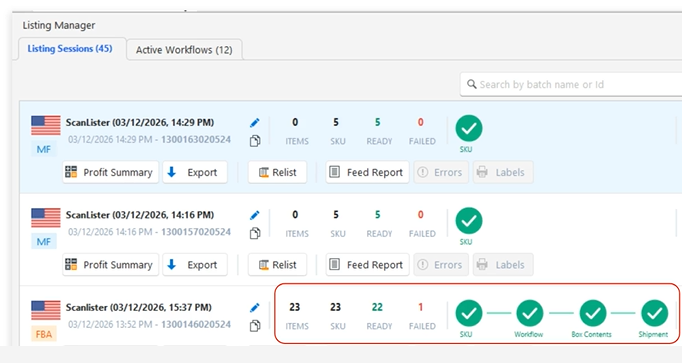Click the 1 FAILED count

421,307
